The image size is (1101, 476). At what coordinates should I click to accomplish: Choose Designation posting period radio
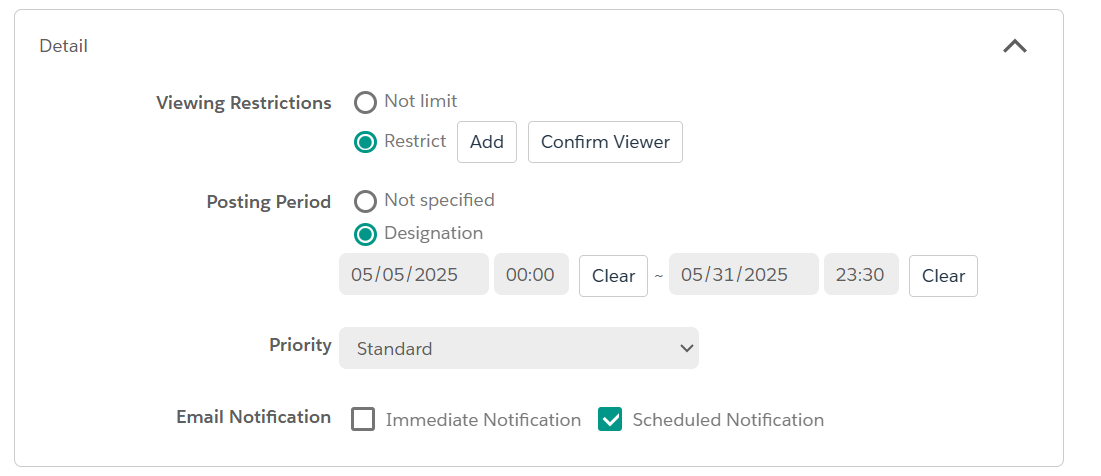point(365,234)
